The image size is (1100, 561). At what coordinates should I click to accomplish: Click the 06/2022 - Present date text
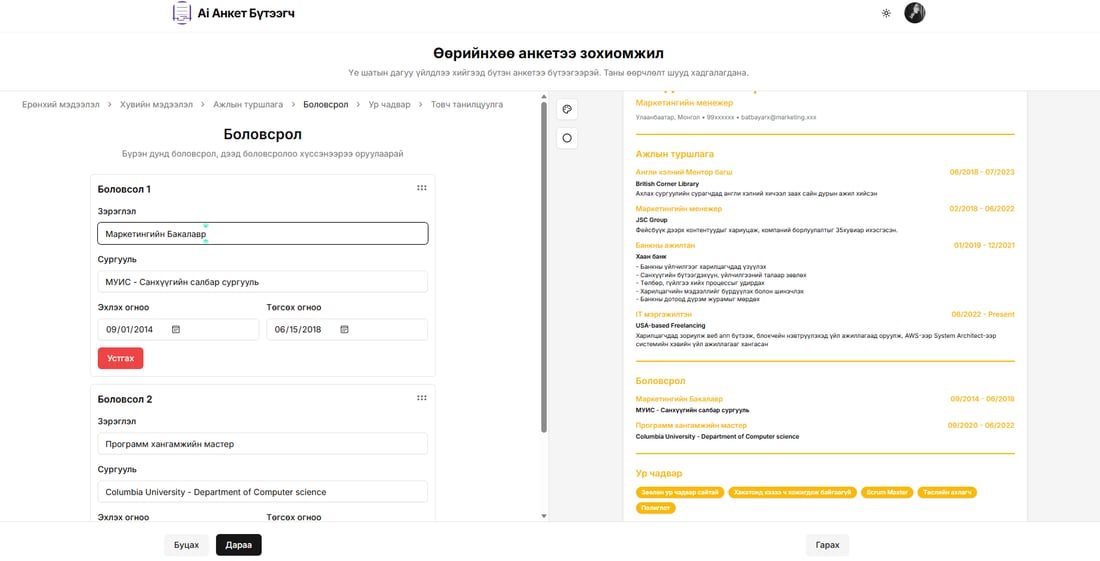(983, 314)
